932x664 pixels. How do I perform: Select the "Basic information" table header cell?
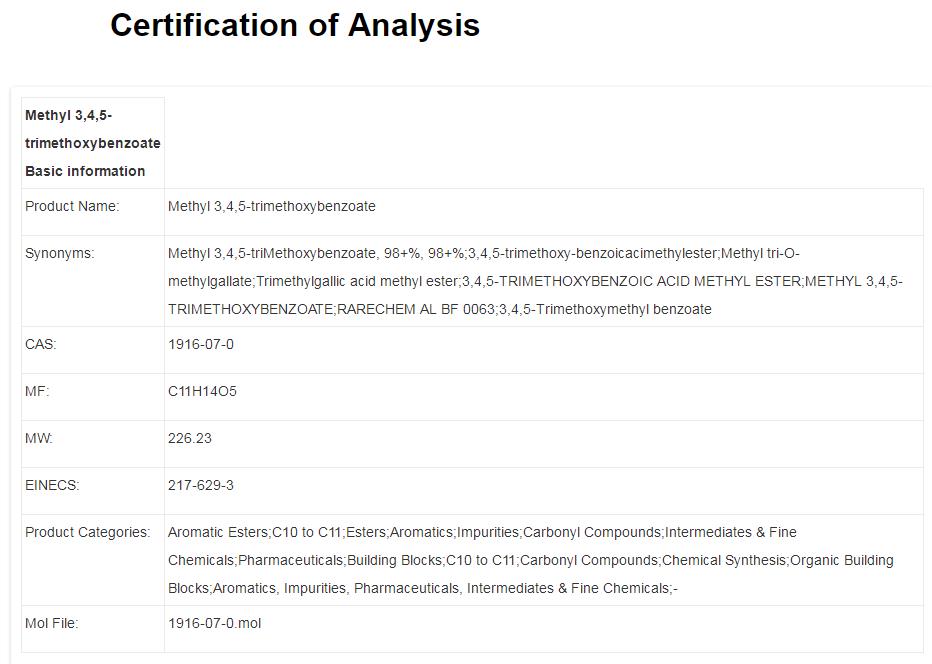click(x=92, y=143)
